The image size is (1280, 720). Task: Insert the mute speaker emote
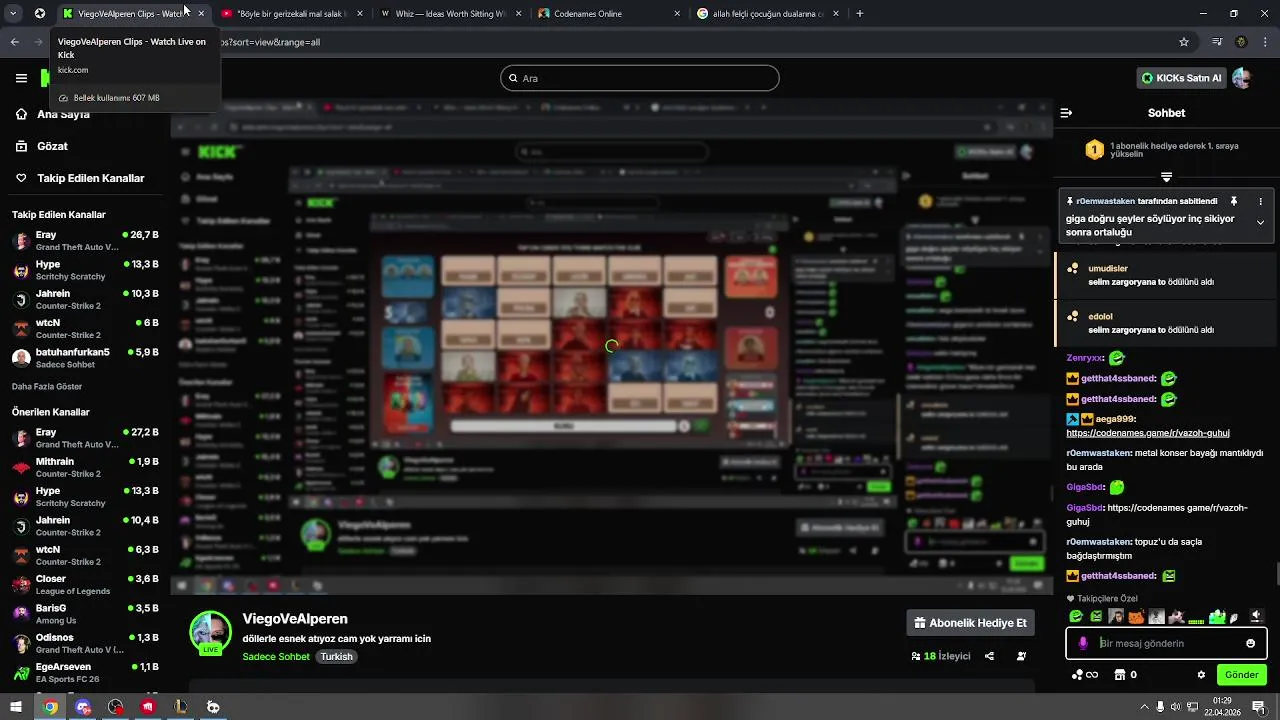pyautogui.click(x=1256, y=617)
